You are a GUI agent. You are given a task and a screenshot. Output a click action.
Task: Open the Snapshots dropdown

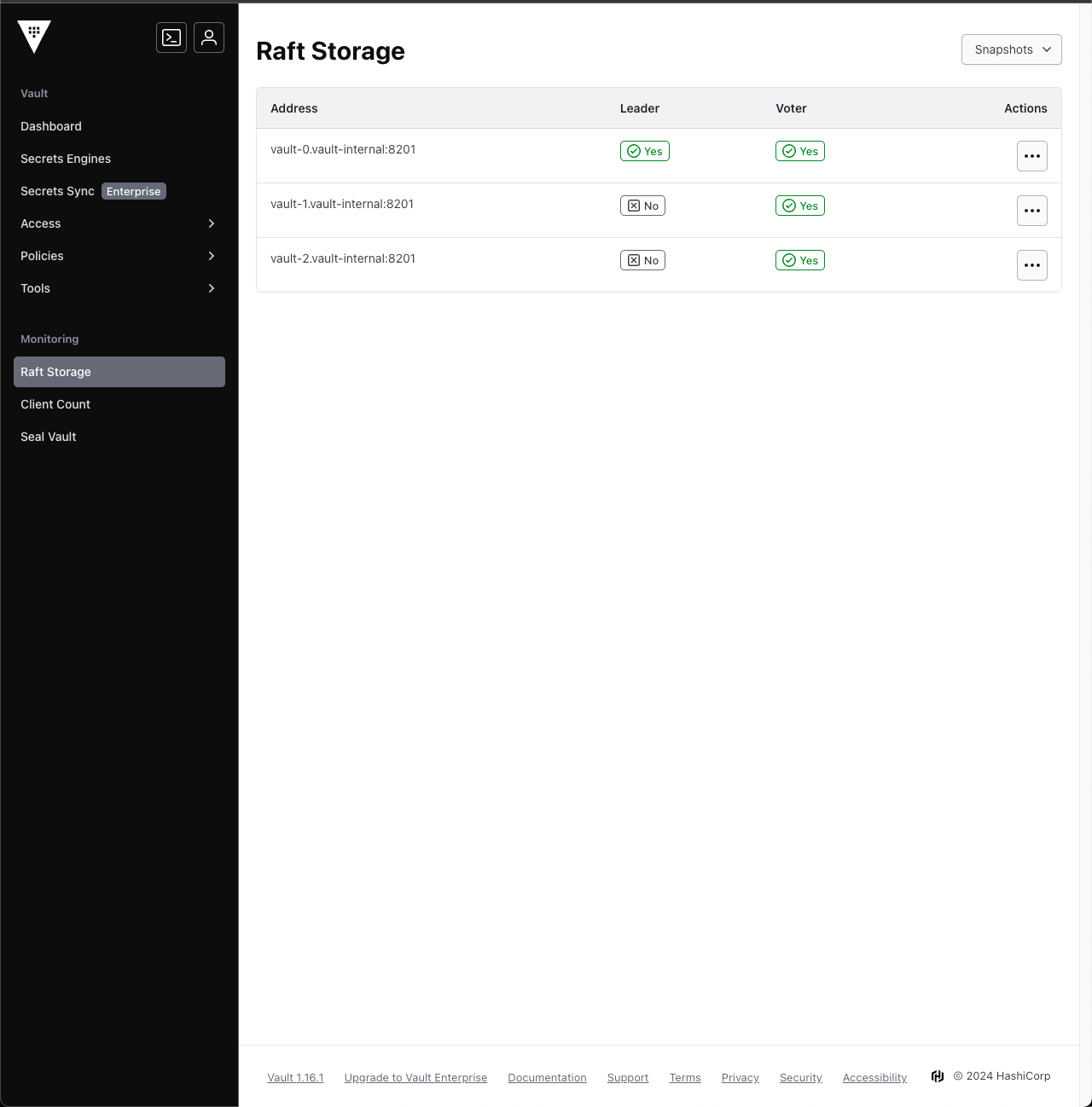[x=1012, y=49]
